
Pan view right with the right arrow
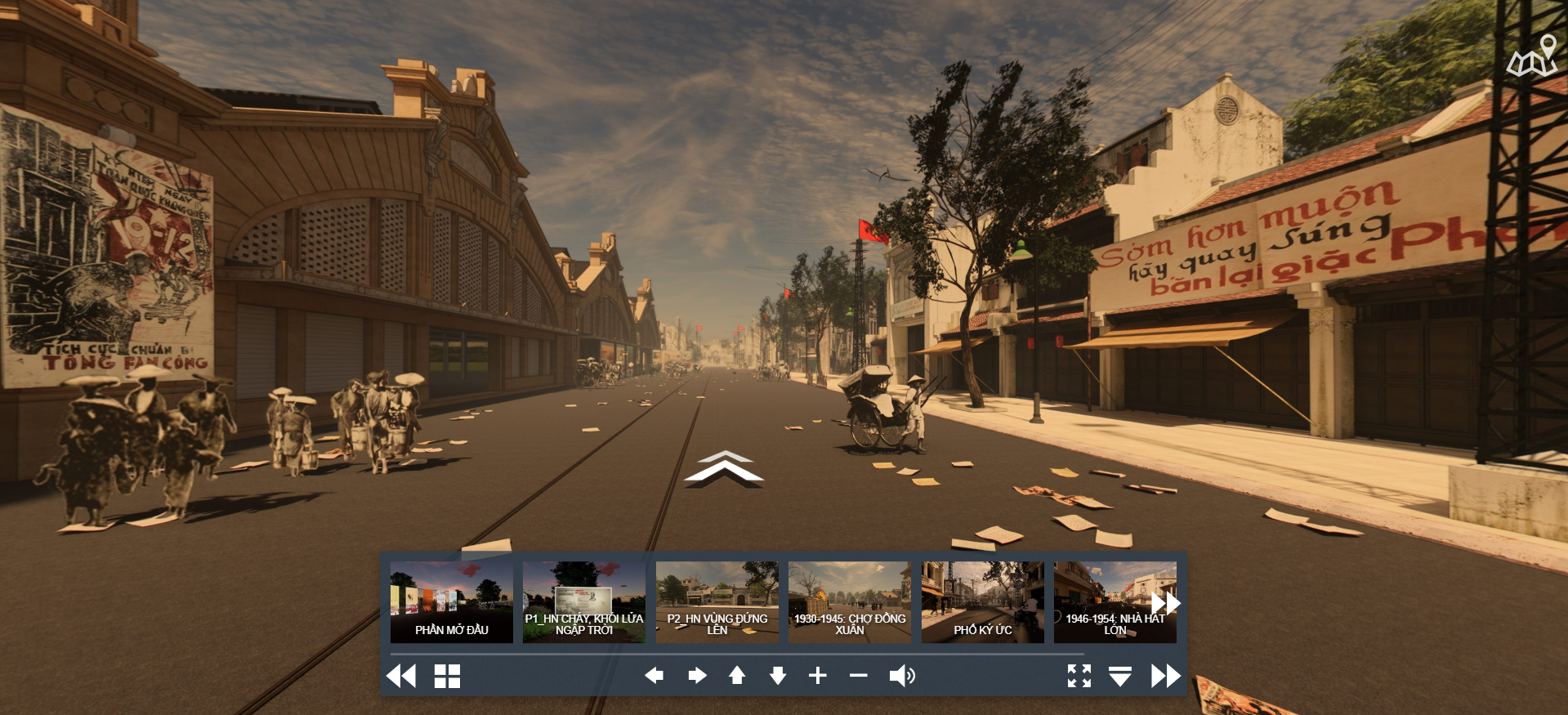click(697, 676)
